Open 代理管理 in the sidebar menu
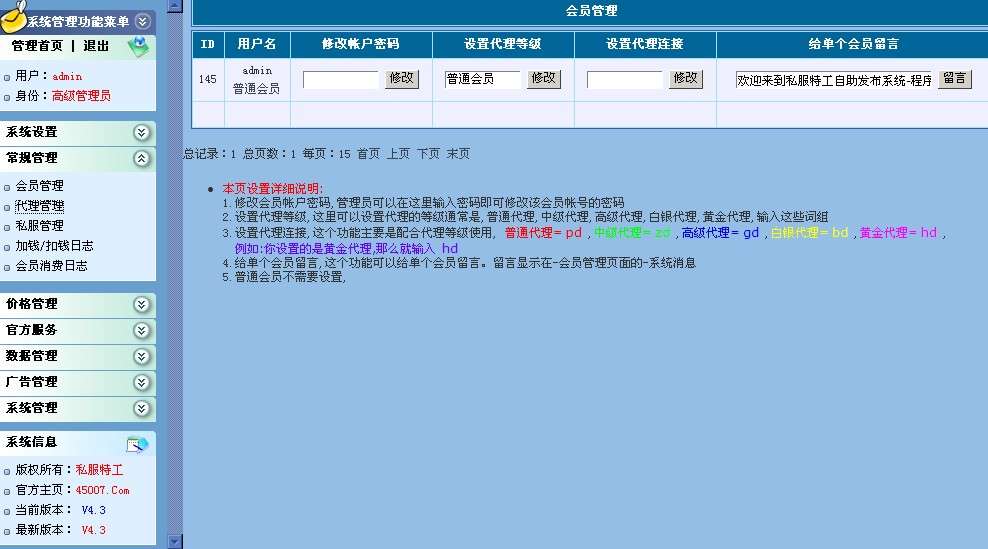 click(39, 206)
